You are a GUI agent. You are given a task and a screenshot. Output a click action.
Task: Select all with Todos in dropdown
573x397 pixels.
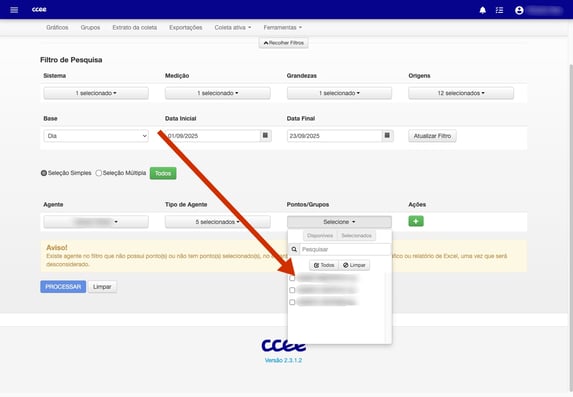tap(324, 265)
